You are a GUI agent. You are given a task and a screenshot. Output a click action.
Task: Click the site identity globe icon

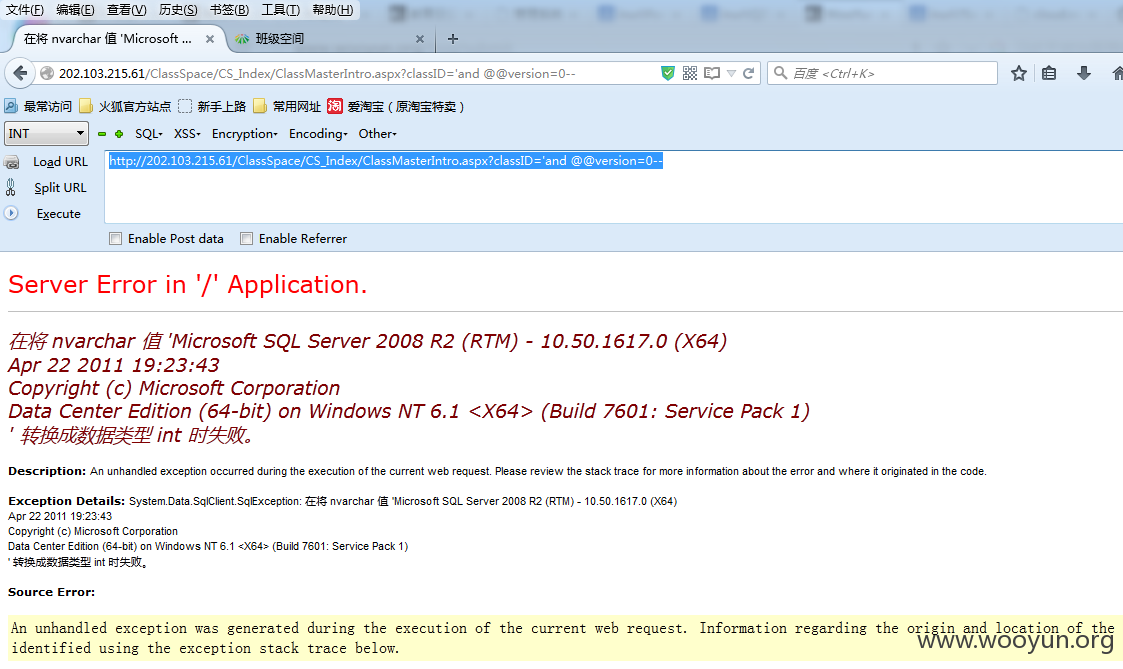click(47, 74)
